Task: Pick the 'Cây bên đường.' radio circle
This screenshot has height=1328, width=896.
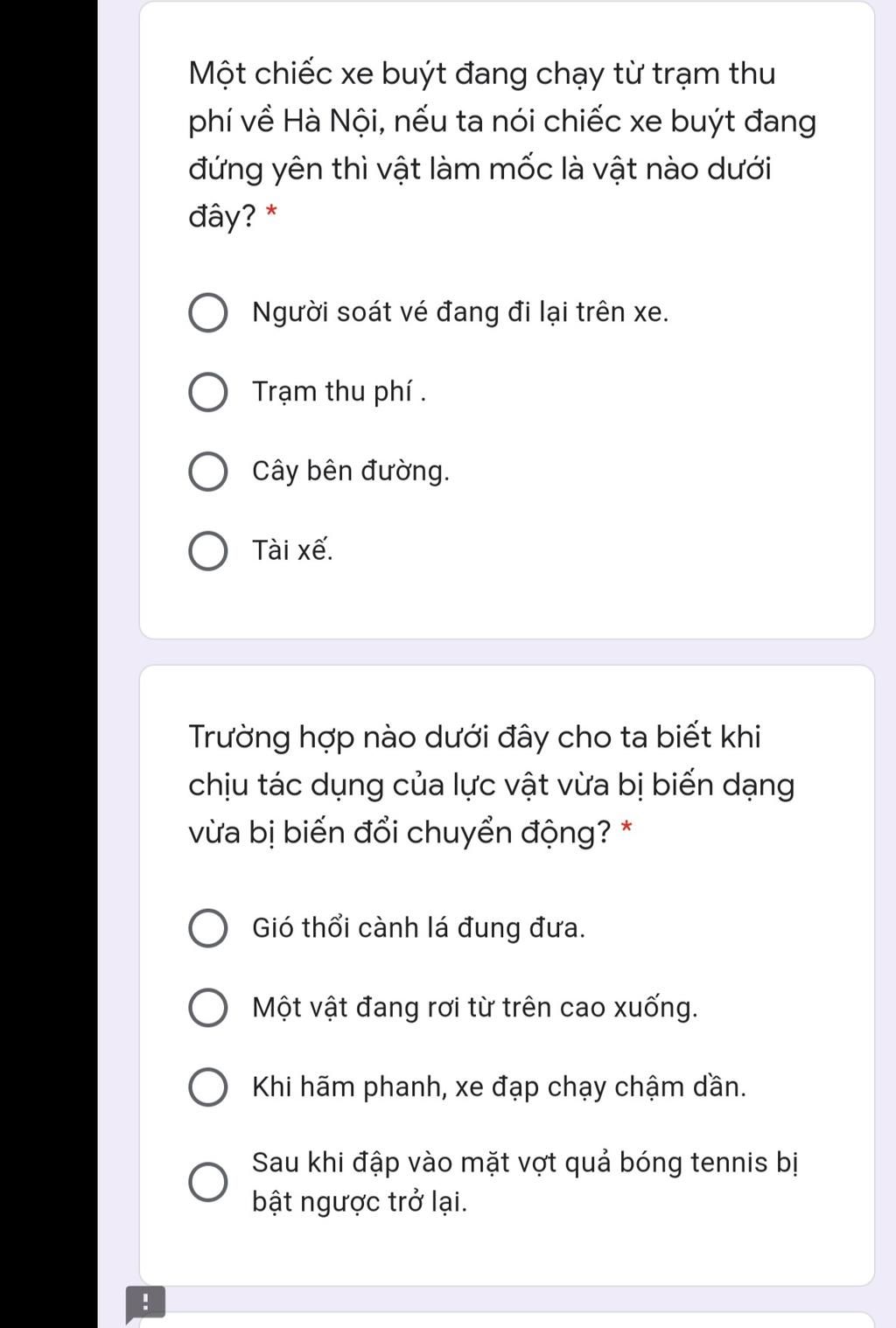Action: tap(208, 472)
